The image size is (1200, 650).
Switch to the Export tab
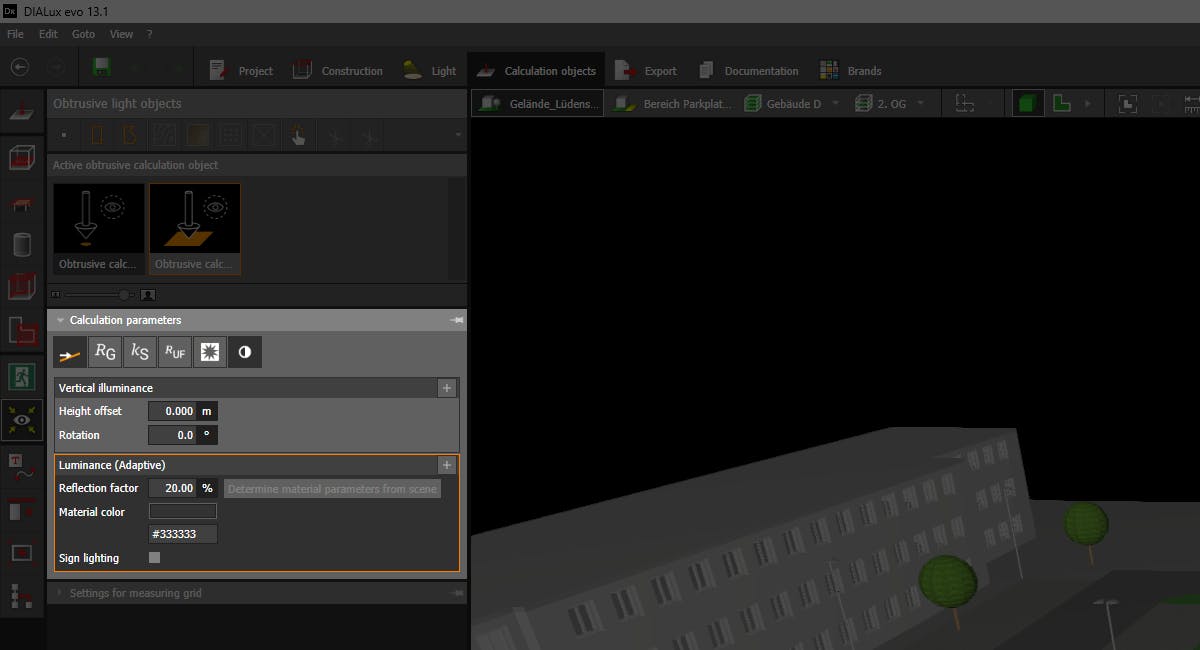(646, 71)
